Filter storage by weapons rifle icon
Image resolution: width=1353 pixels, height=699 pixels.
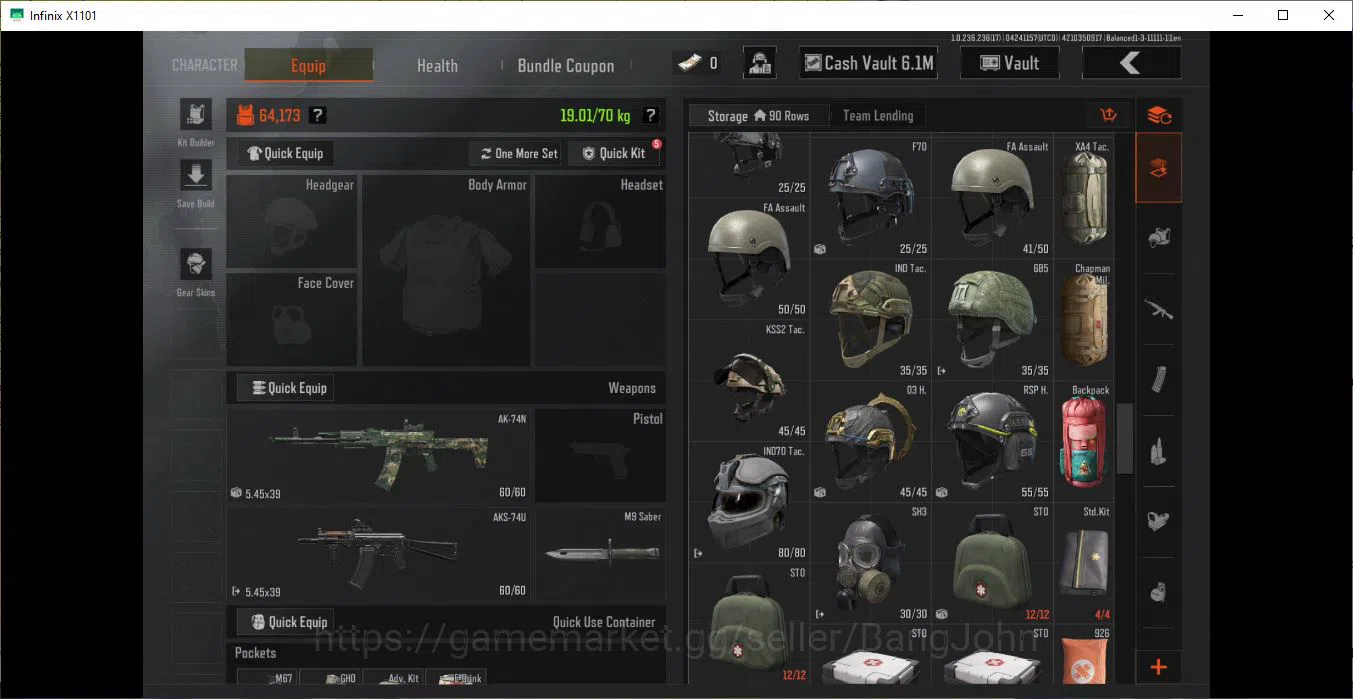(x=1159, y=310)
